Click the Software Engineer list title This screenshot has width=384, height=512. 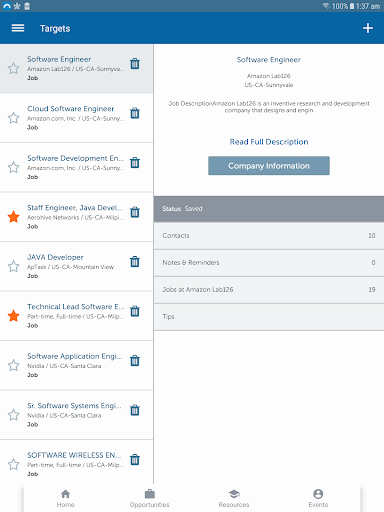click(59, 59)
